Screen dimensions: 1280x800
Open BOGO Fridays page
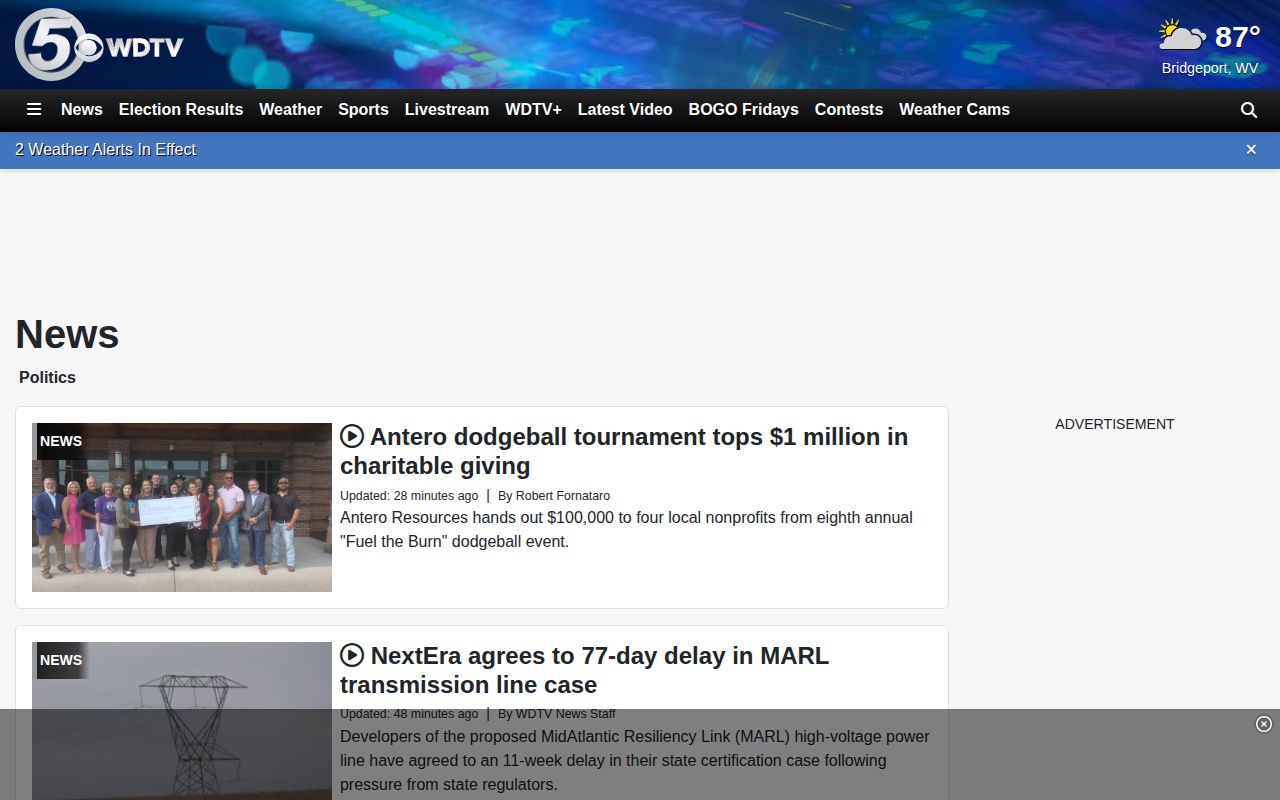pos(743,110)
